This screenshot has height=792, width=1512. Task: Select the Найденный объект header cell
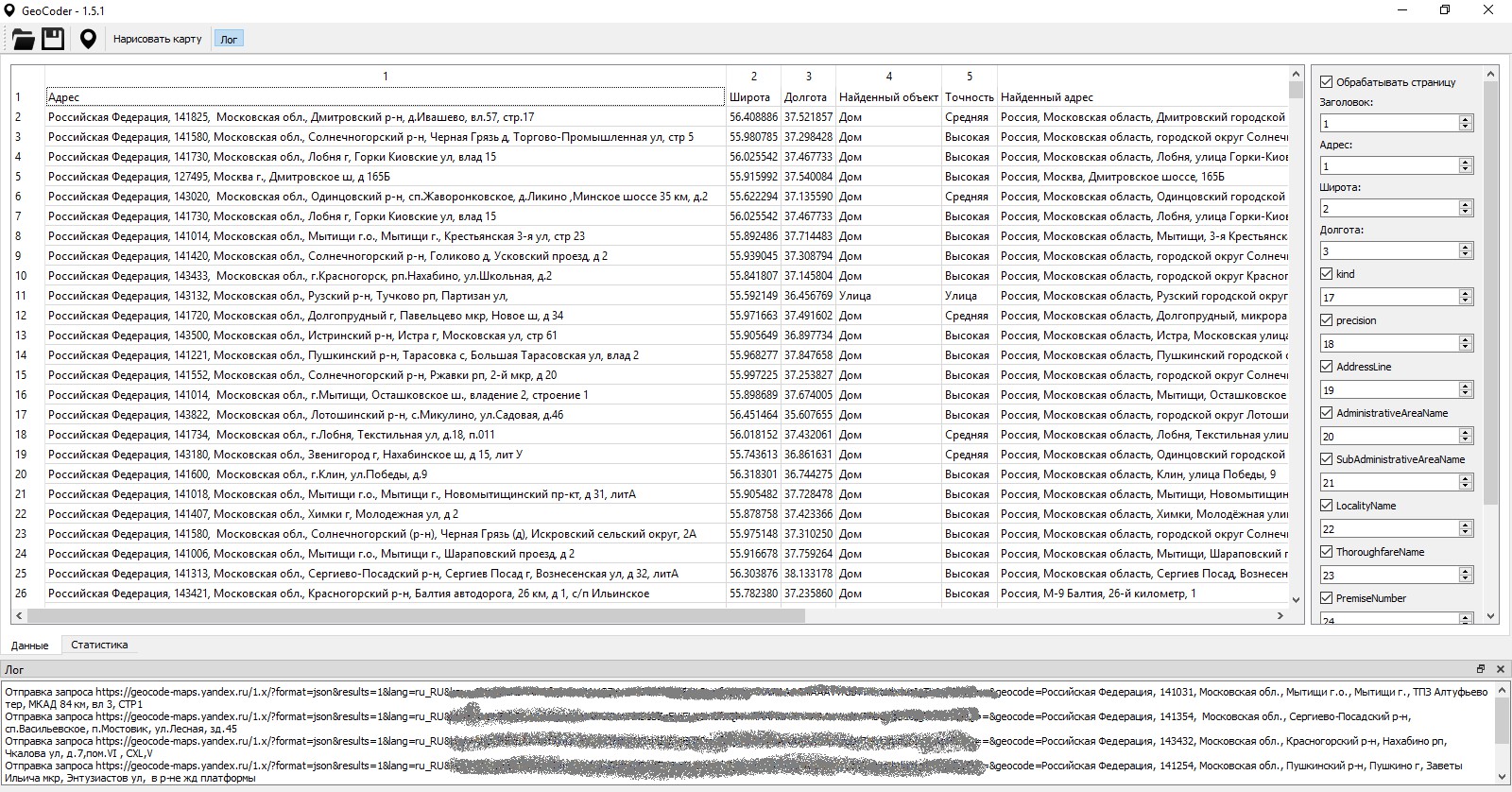tap(888, 97)
